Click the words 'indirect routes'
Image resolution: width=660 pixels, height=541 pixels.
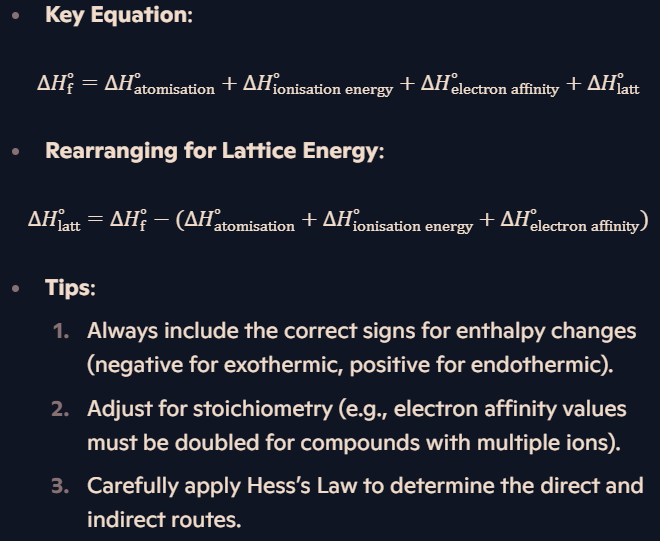tap(164, 520)
